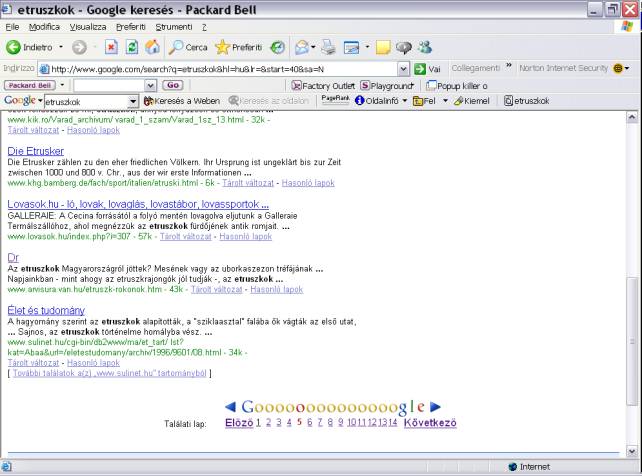Click vertical scrollbar up arrow
The height and width of the screenshot is (476, 642).
pyautogui.click(x=632, y=117)
